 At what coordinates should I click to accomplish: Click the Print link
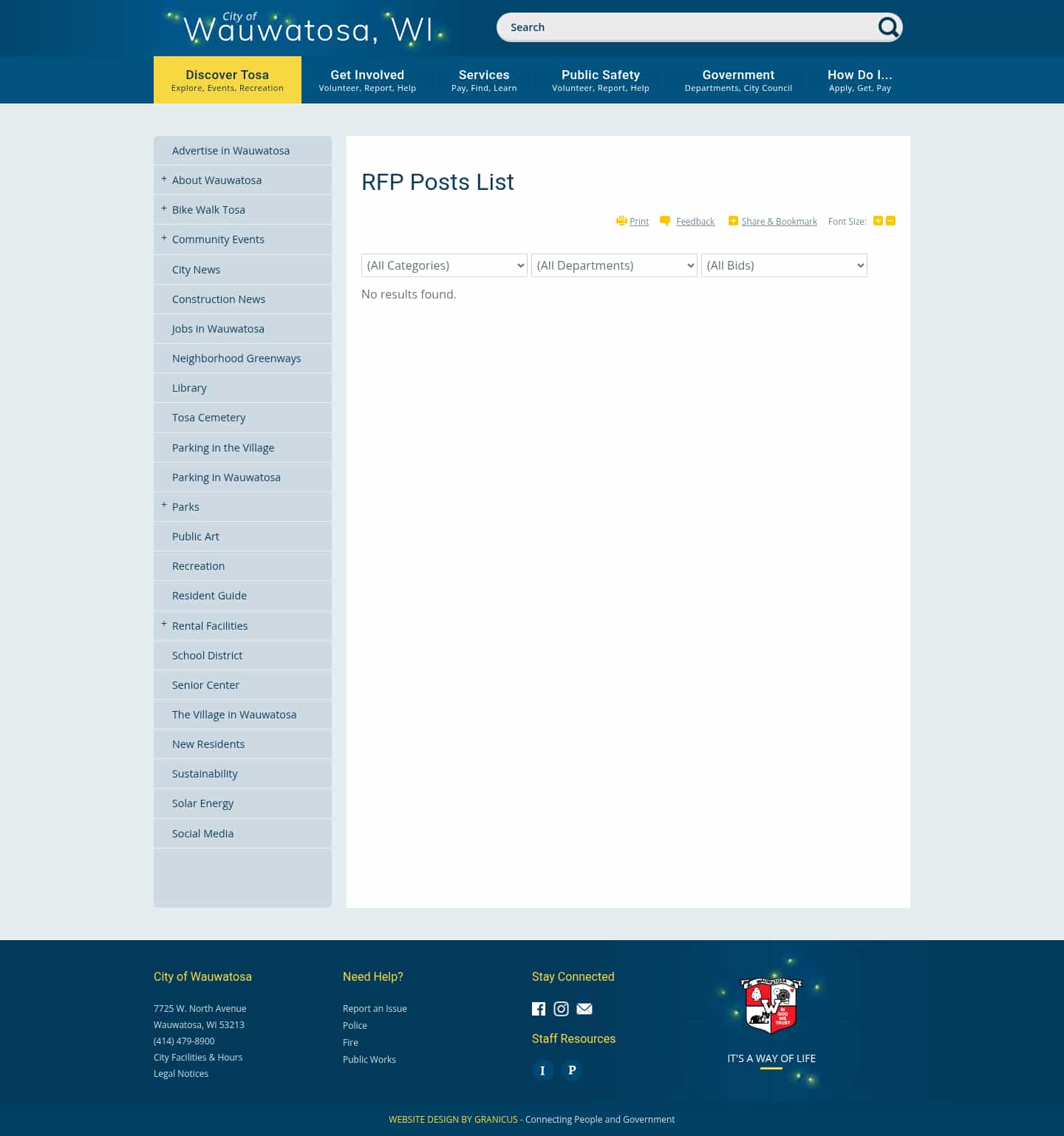639,222
